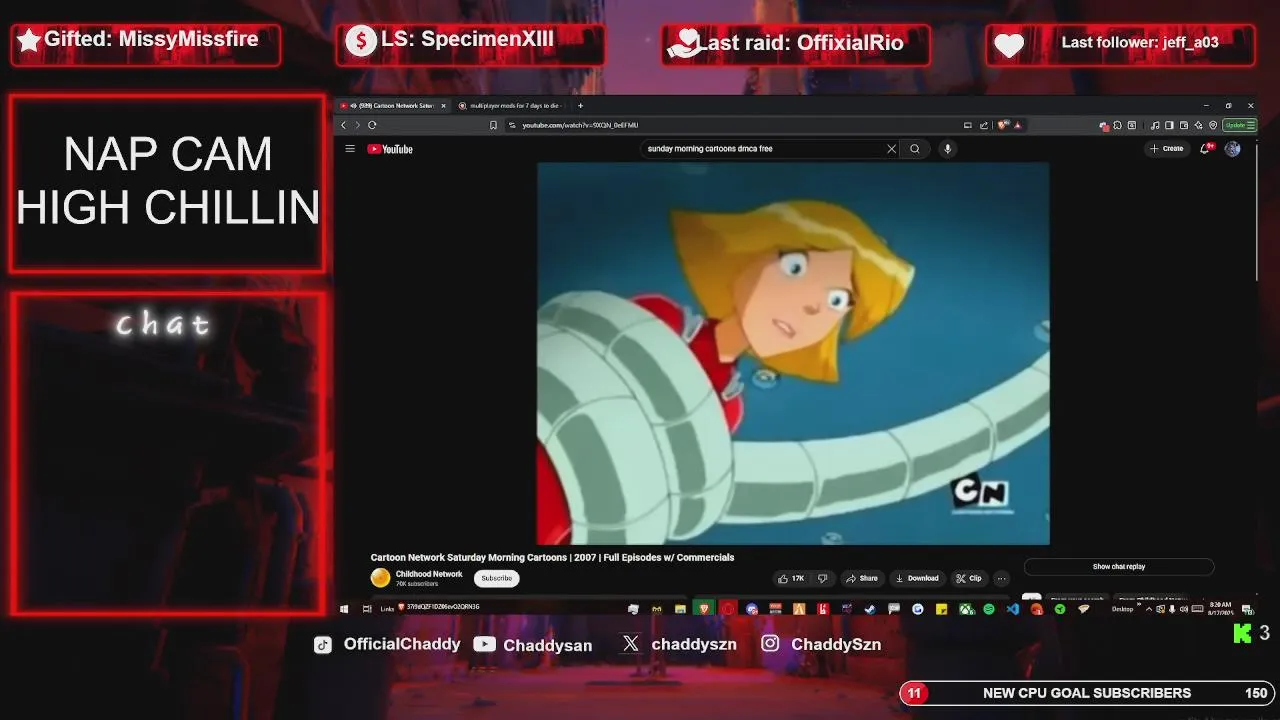Viewport: 1280px width, 720px height.
Task: Subscribe to Childhood Network channel
Action: pyautogui.click(x=496, y=578)
